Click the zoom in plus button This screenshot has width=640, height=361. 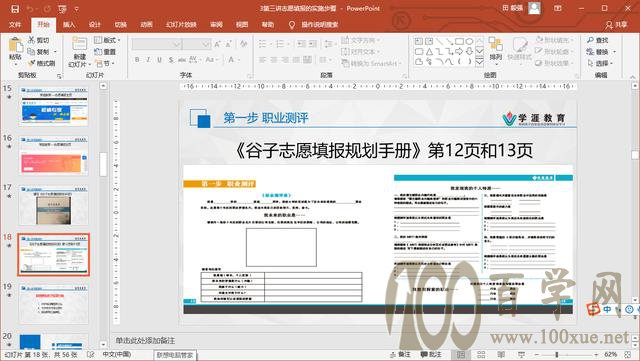(596, 354)
